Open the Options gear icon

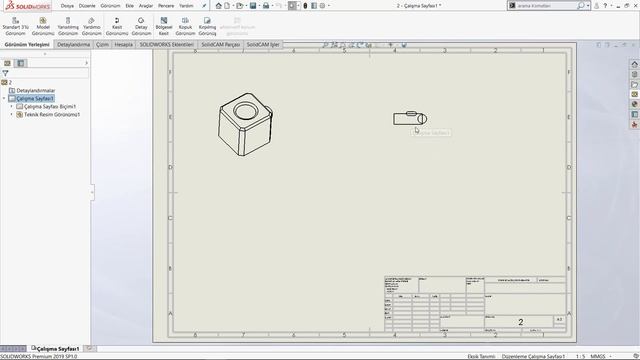(322, 6)
